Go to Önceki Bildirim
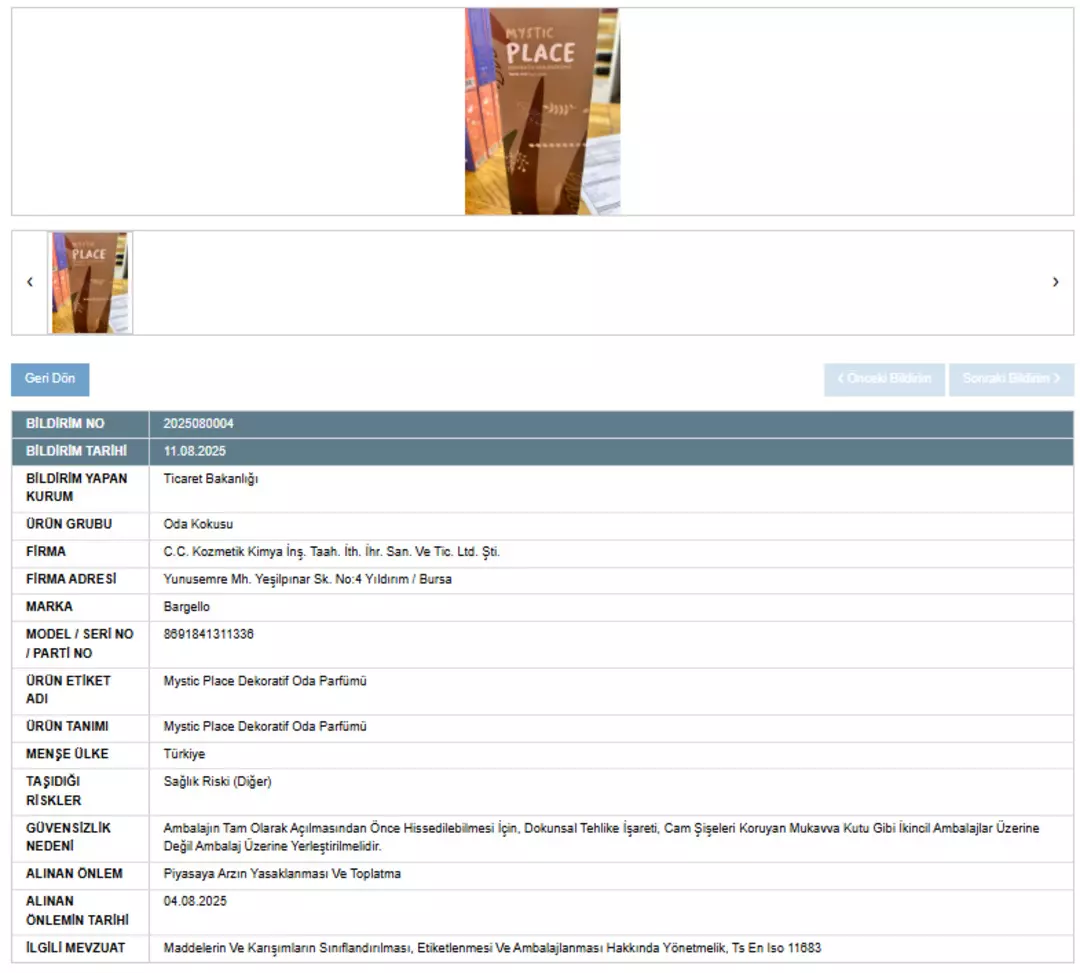 pos(884,379)
